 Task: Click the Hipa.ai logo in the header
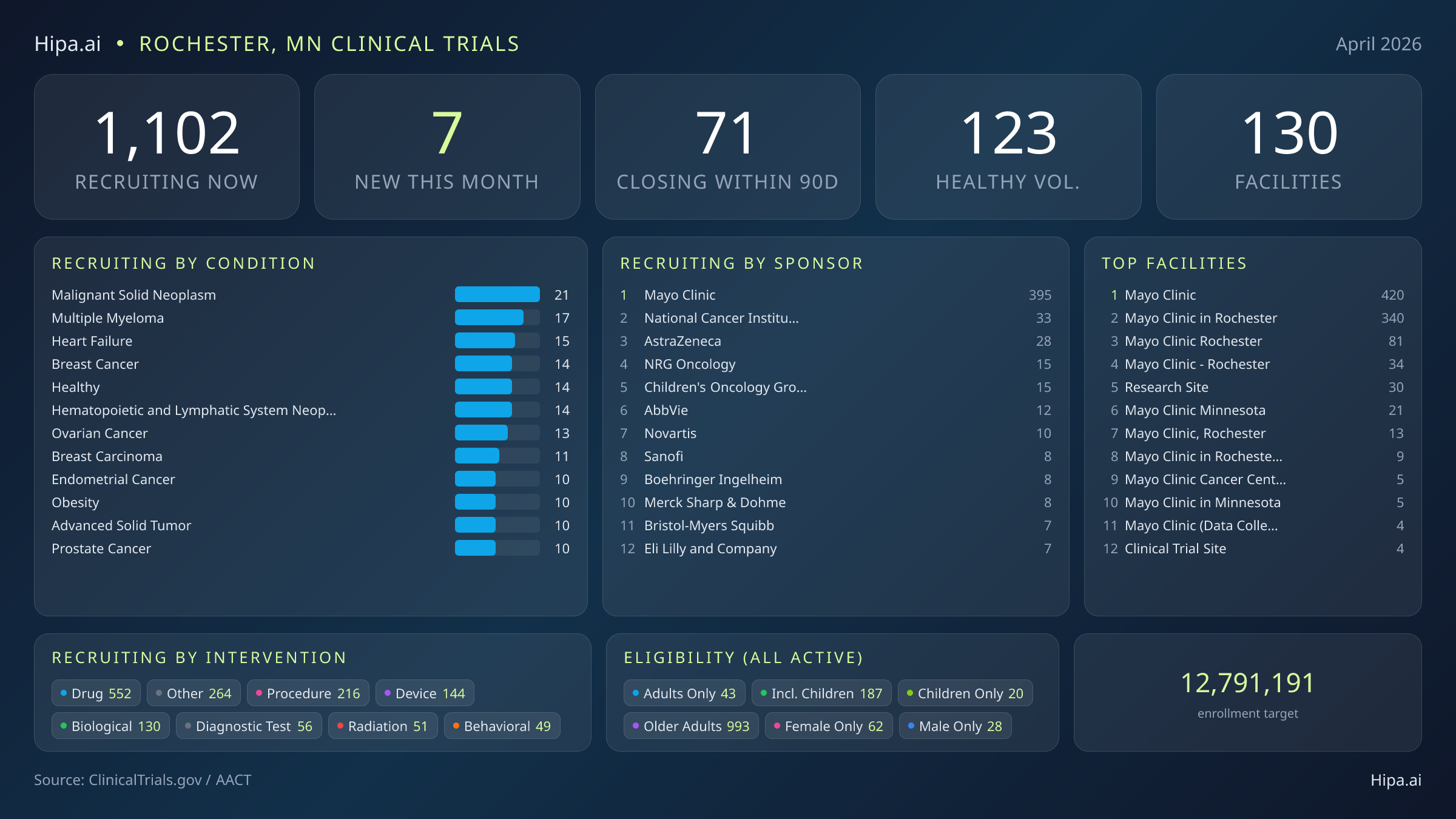click(67, 44)
